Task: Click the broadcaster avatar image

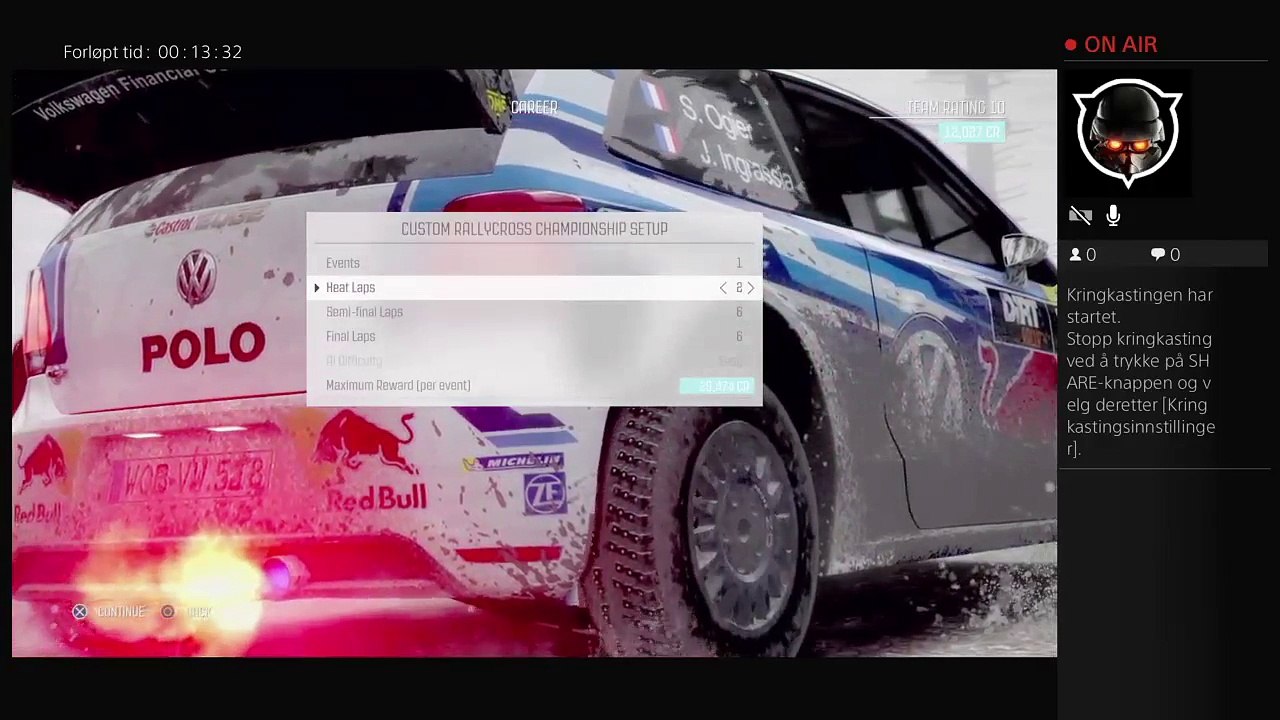Action: click(x=1128, y=133)
